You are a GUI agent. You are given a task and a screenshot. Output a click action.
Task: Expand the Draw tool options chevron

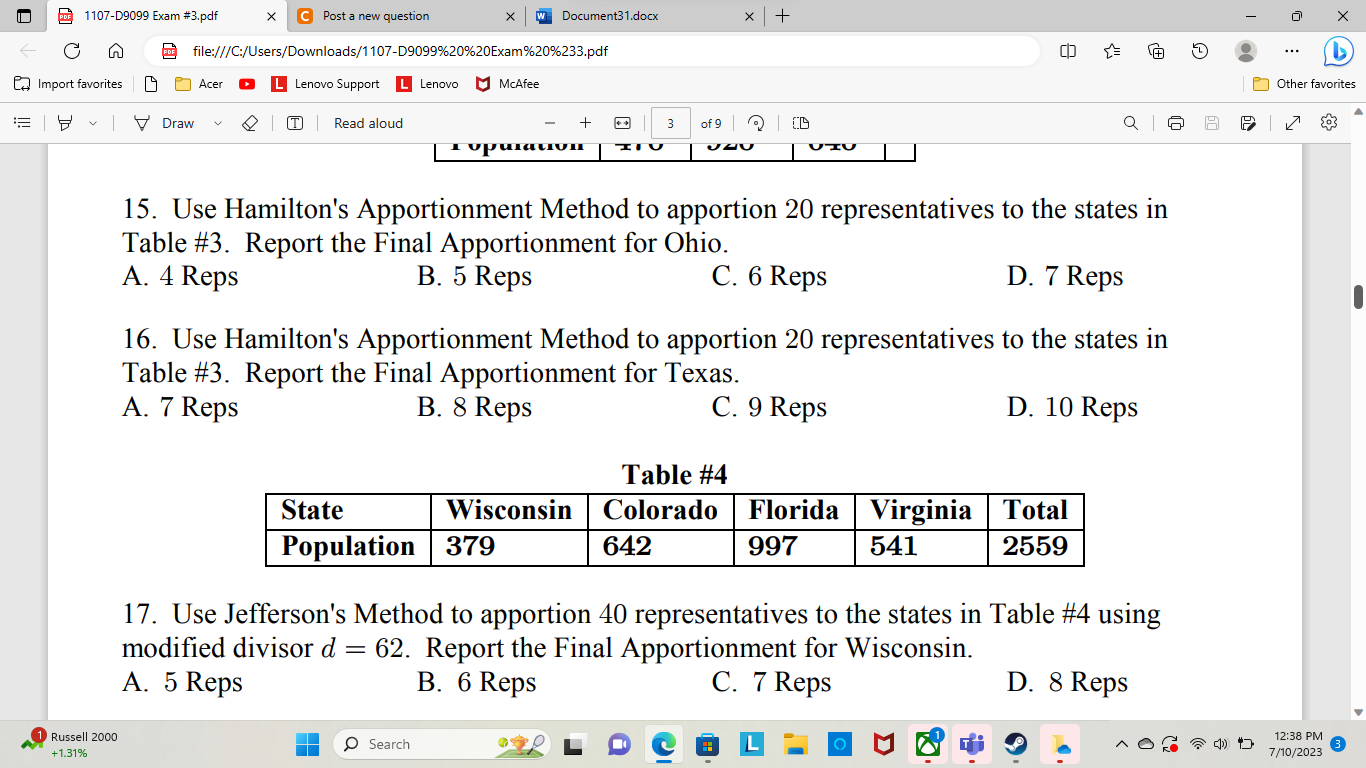click(218, 122)
